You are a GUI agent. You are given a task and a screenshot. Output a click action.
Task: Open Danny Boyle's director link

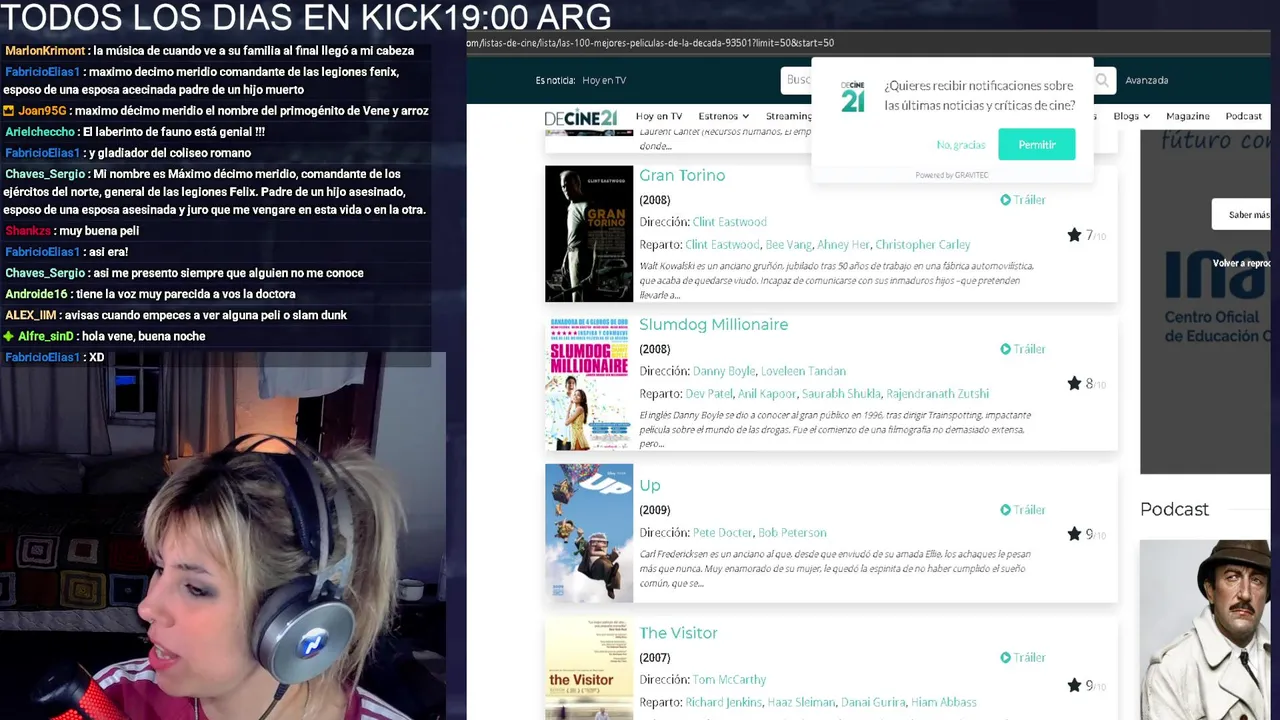(724, 371)
